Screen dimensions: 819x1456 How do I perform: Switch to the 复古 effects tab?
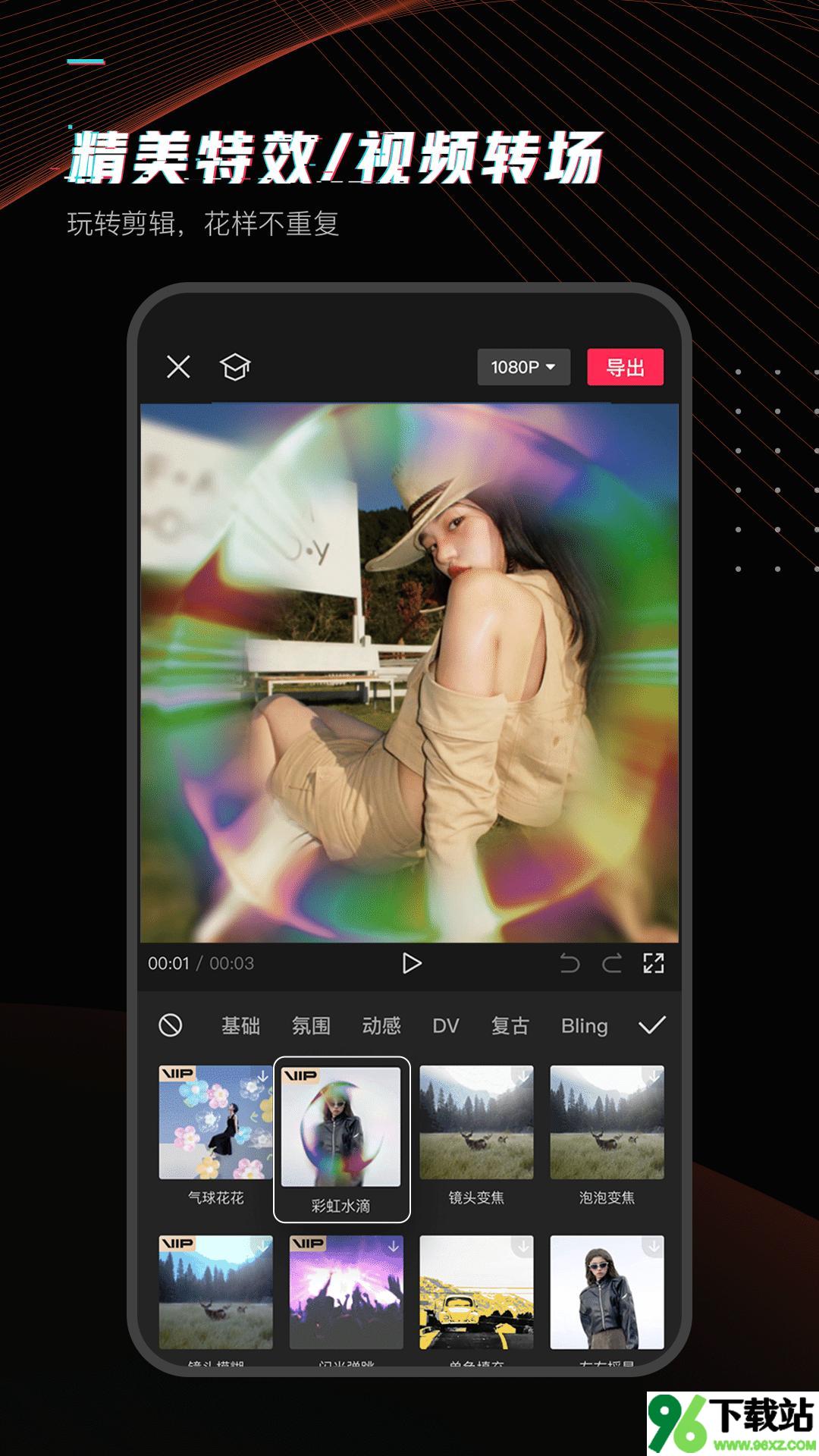point(510,1026)
